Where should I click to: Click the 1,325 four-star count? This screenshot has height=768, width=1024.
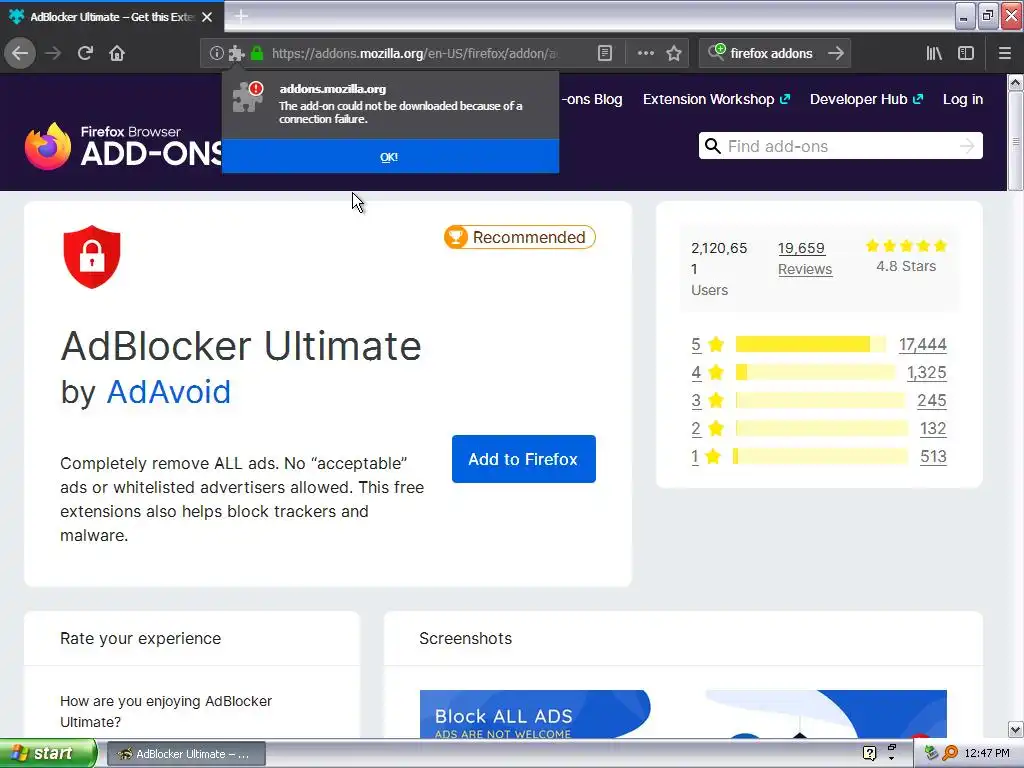pos(927,372)
